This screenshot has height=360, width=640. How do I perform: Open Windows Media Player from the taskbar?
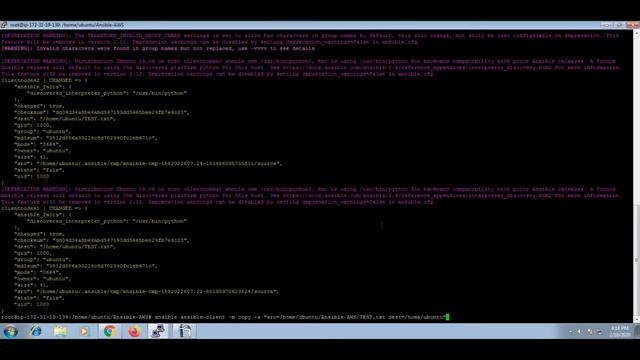(x=84, y=331)
